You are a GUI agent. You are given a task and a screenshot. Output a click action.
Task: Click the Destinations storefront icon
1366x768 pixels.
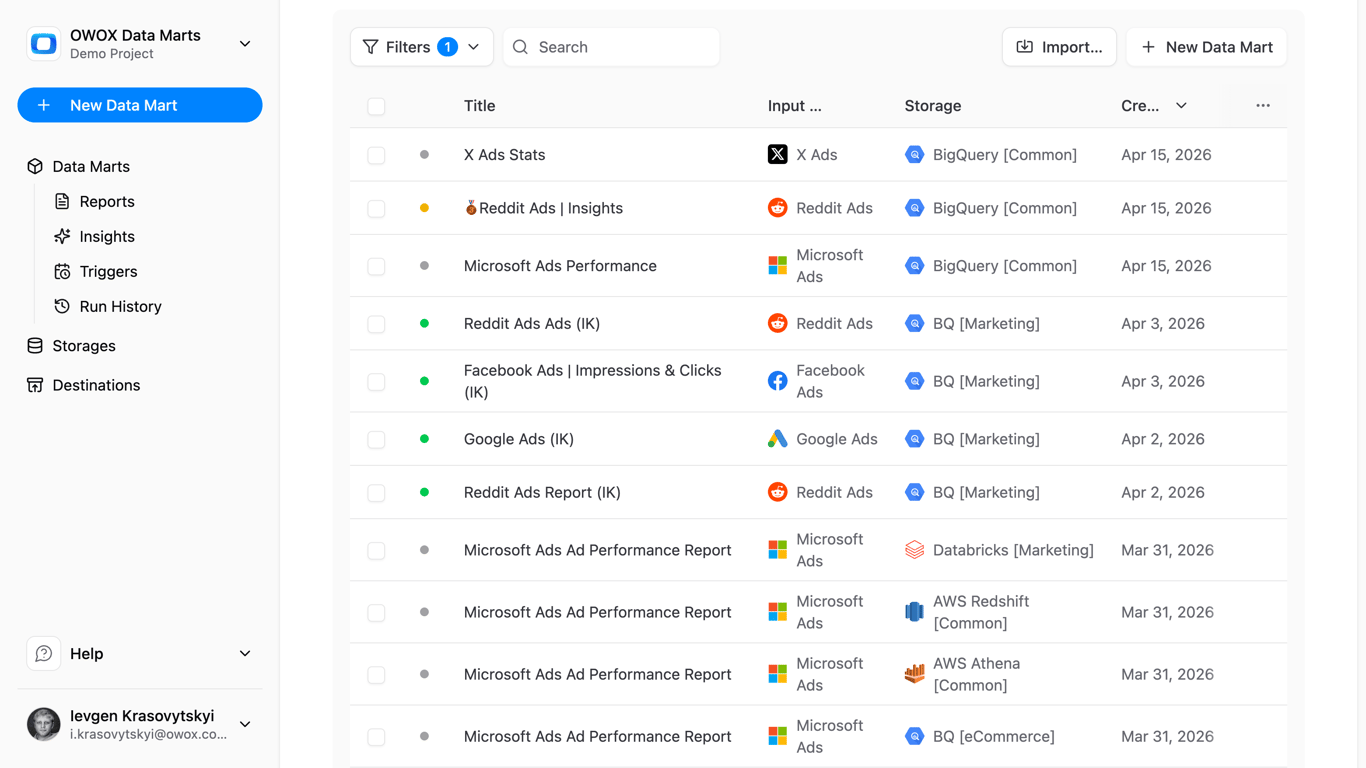pyautogui.click(x=35, y=385)
